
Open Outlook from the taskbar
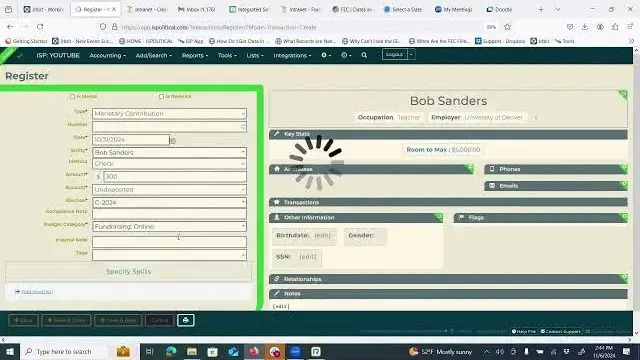[233, 351]
